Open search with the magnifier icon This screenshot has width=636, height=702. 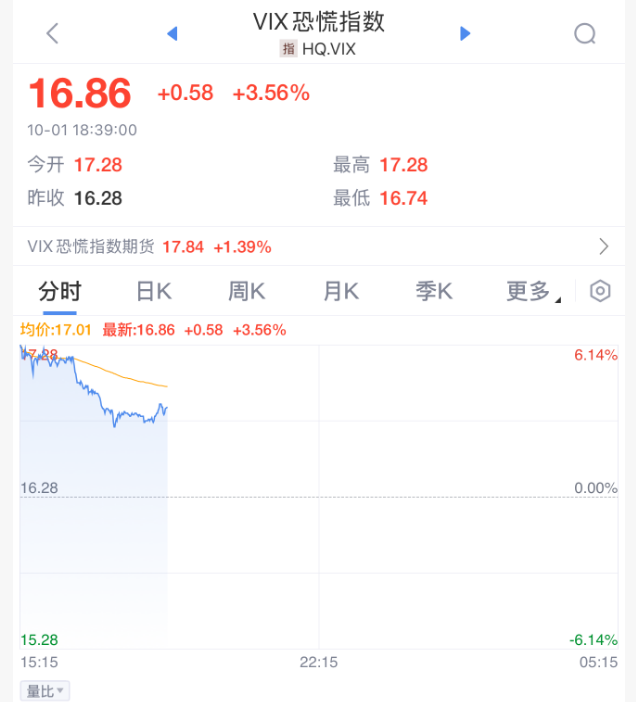click(x=585, y=34)
